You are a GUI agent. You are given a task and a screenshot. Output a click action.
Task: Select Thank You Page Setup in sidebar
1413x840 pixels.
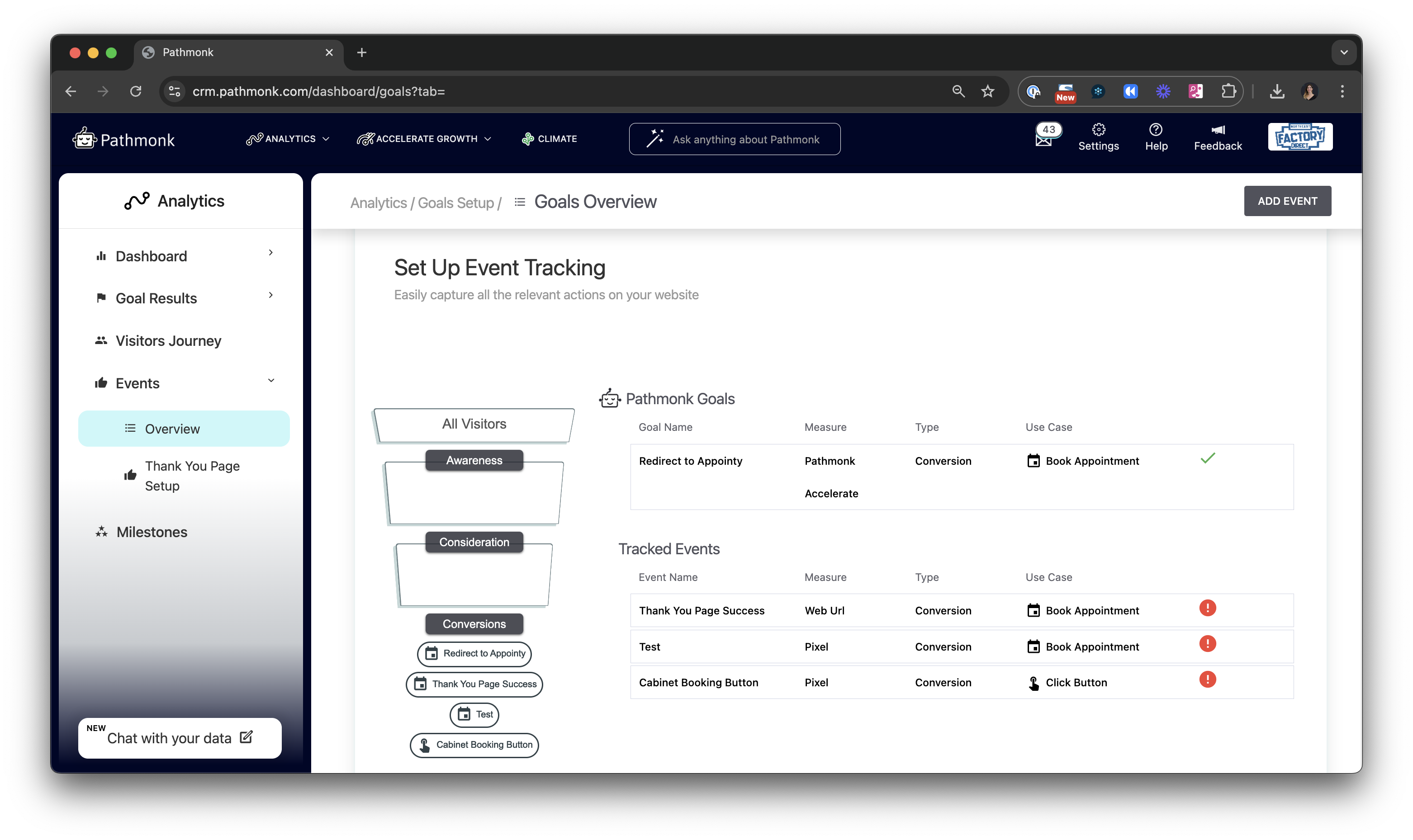pos(192,476)
